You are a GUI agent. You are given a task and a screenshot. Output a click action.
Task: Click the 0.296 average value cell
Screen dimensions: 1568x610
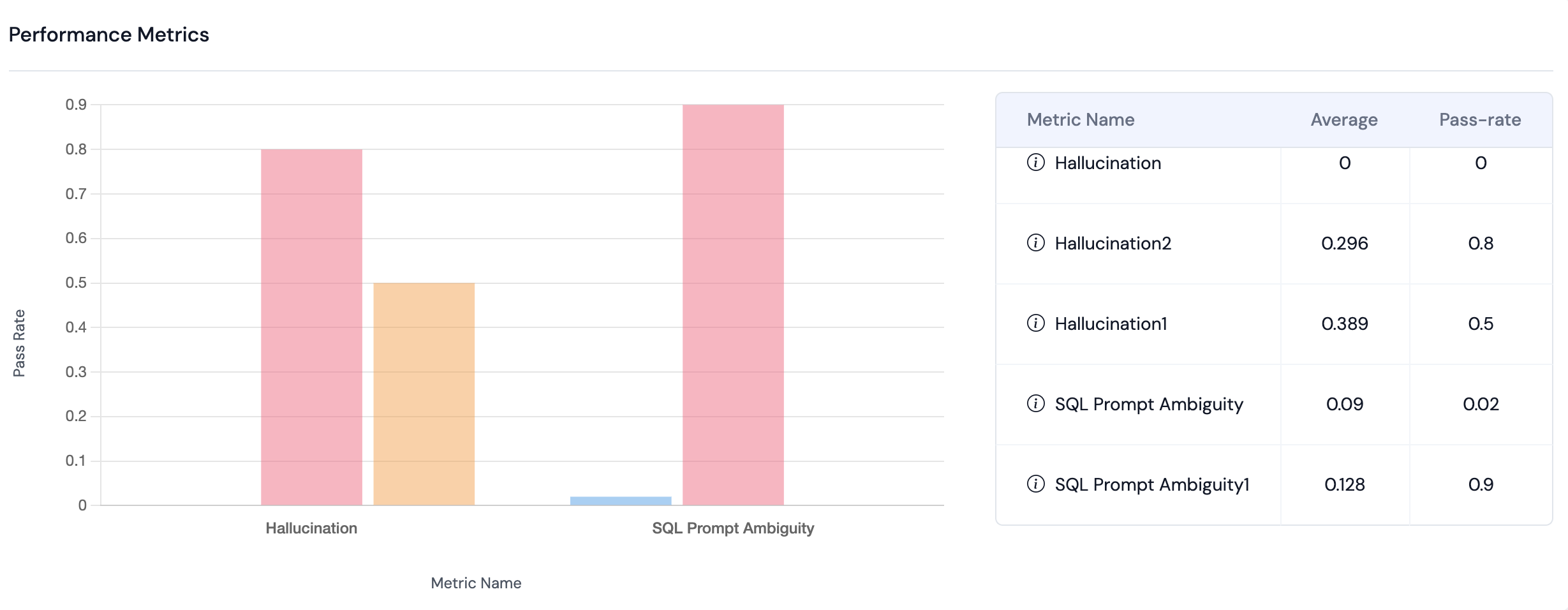coord(1344,243)
